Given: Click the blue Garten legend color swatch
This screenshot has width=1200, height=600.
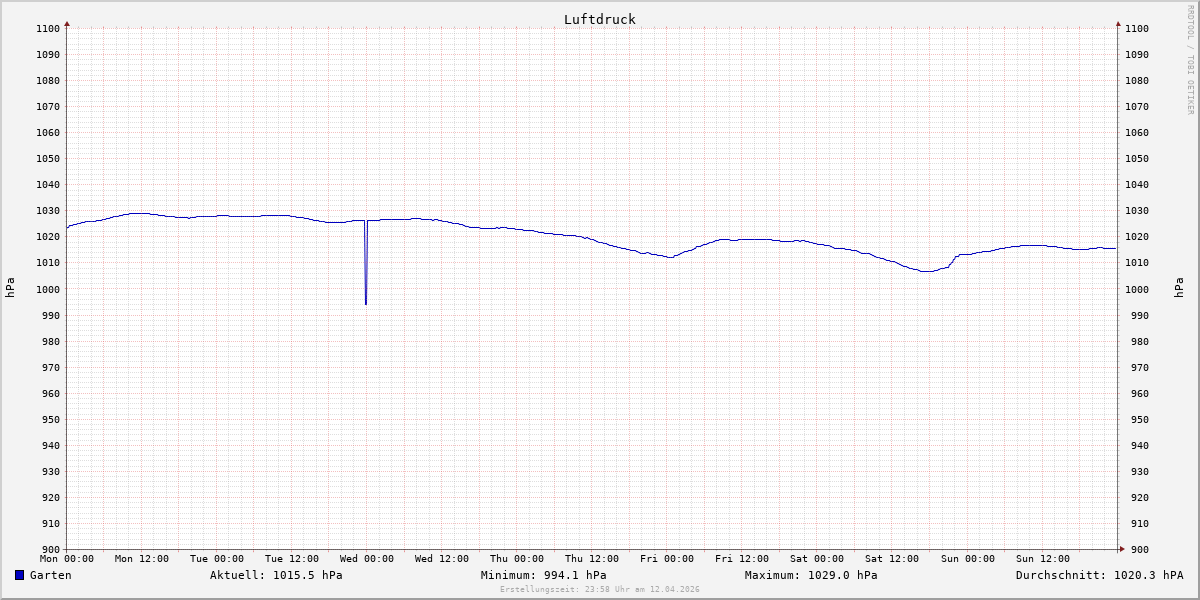Looking at the screenshot, I should point(19,575).
